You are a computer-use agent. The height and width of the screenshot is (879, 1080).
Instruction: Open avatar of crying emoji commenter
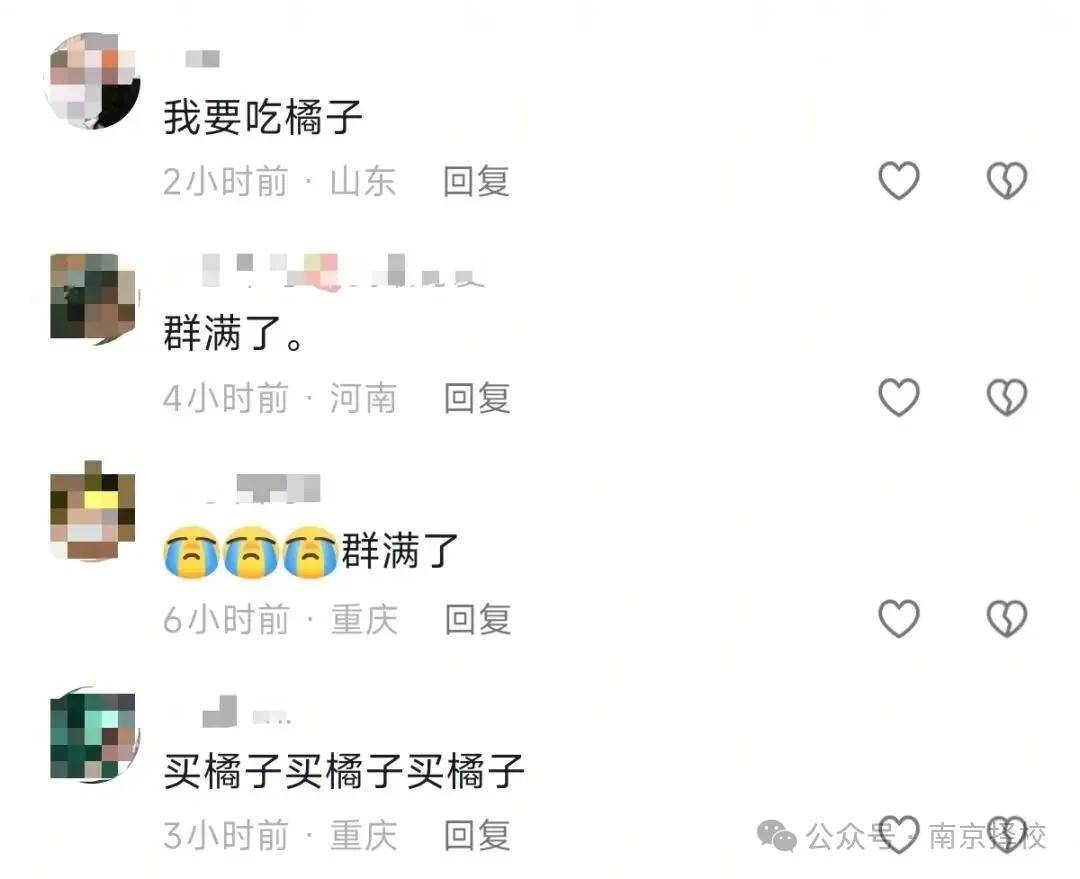click(x=93, y=511)
